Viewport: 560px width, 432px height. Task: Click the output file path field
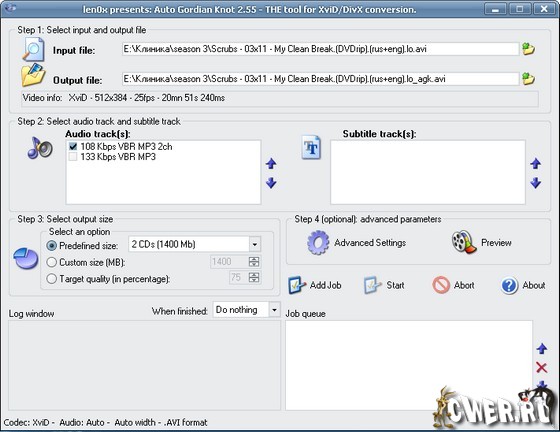coord(320,79)
